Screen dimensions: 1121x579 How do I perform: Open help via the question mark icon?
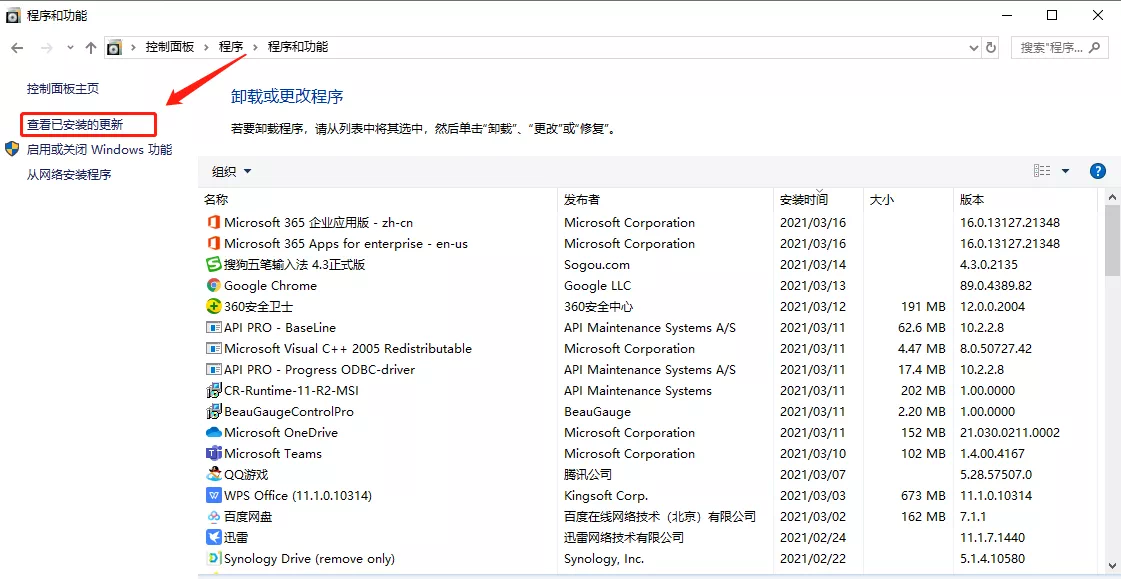pos(1098,170)
